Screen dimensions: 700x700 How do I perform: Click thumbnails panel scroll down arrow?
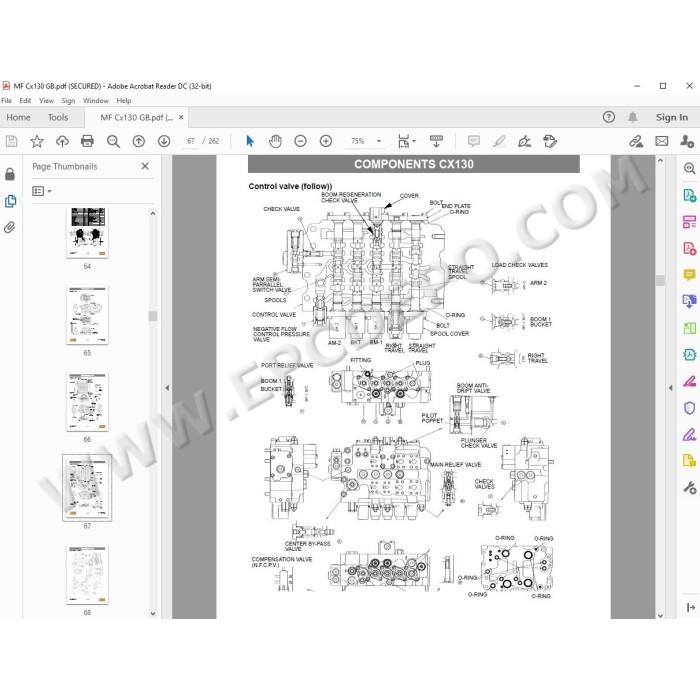point(153,613)
